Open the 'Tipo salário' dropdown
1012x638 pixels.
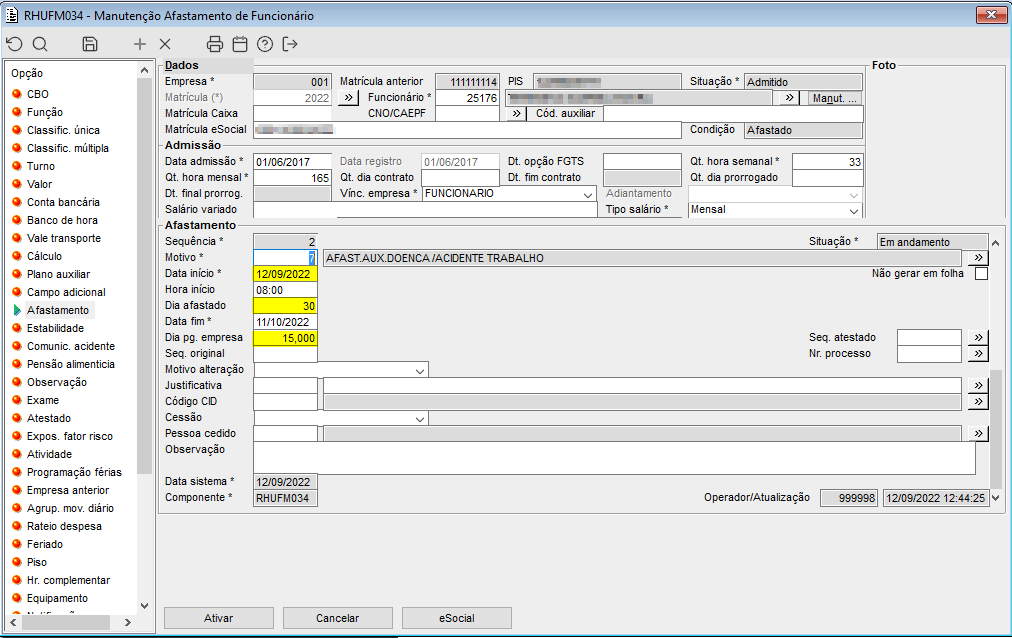[853, 211]
